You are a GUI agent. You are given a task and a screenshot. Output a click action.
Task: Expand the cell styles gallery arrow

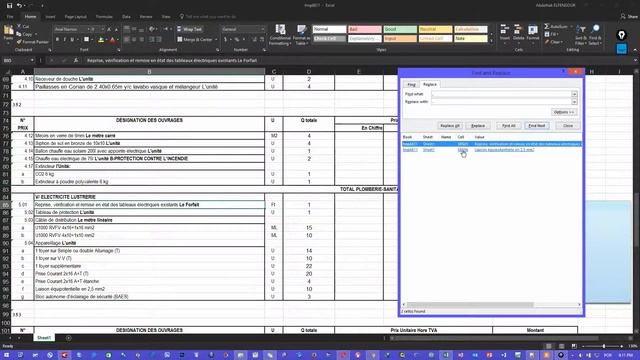(x=491, y=41)
